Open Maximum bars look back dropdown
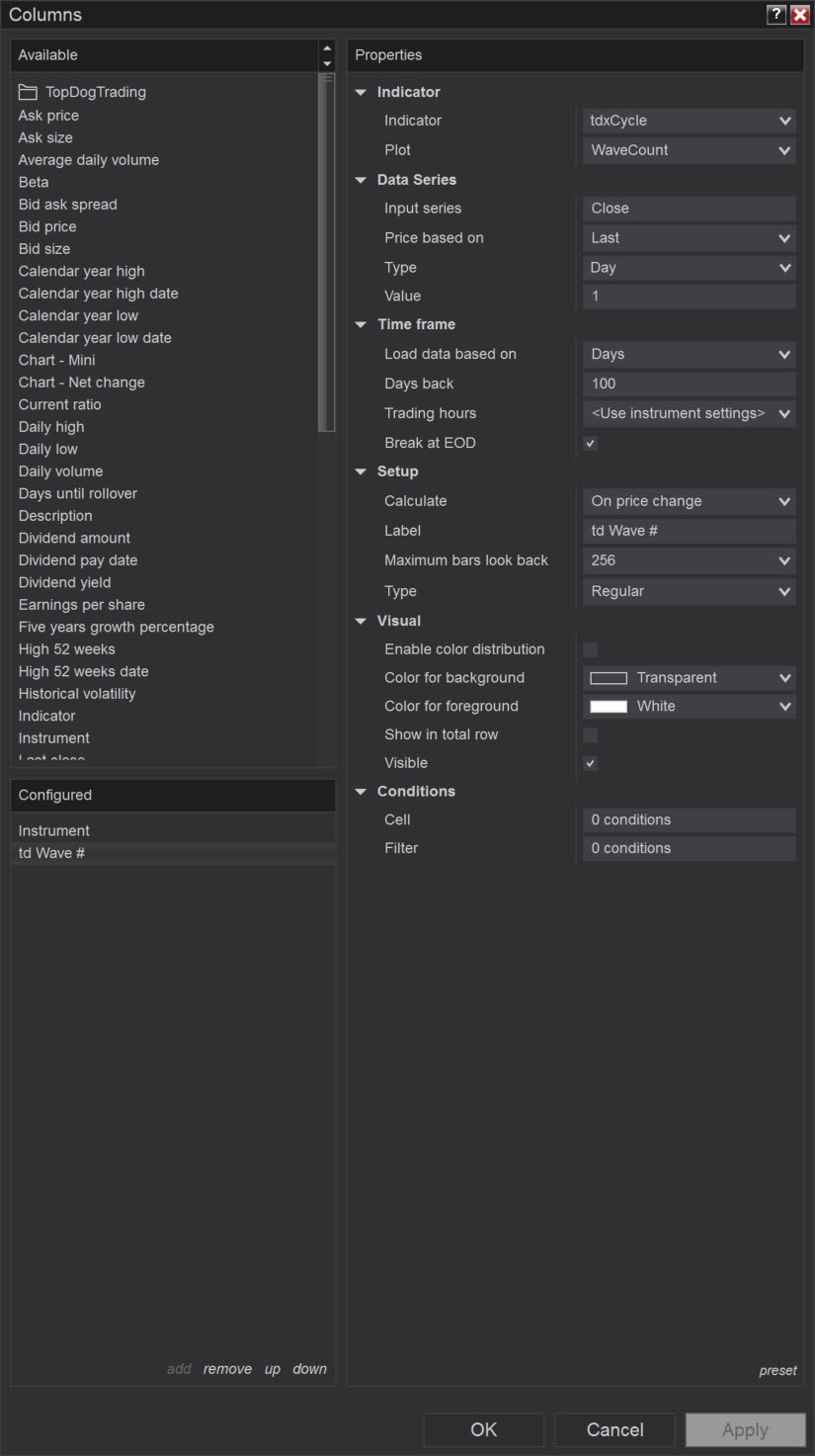Viewport: 815px width, 1456px height. pos(689,560)
